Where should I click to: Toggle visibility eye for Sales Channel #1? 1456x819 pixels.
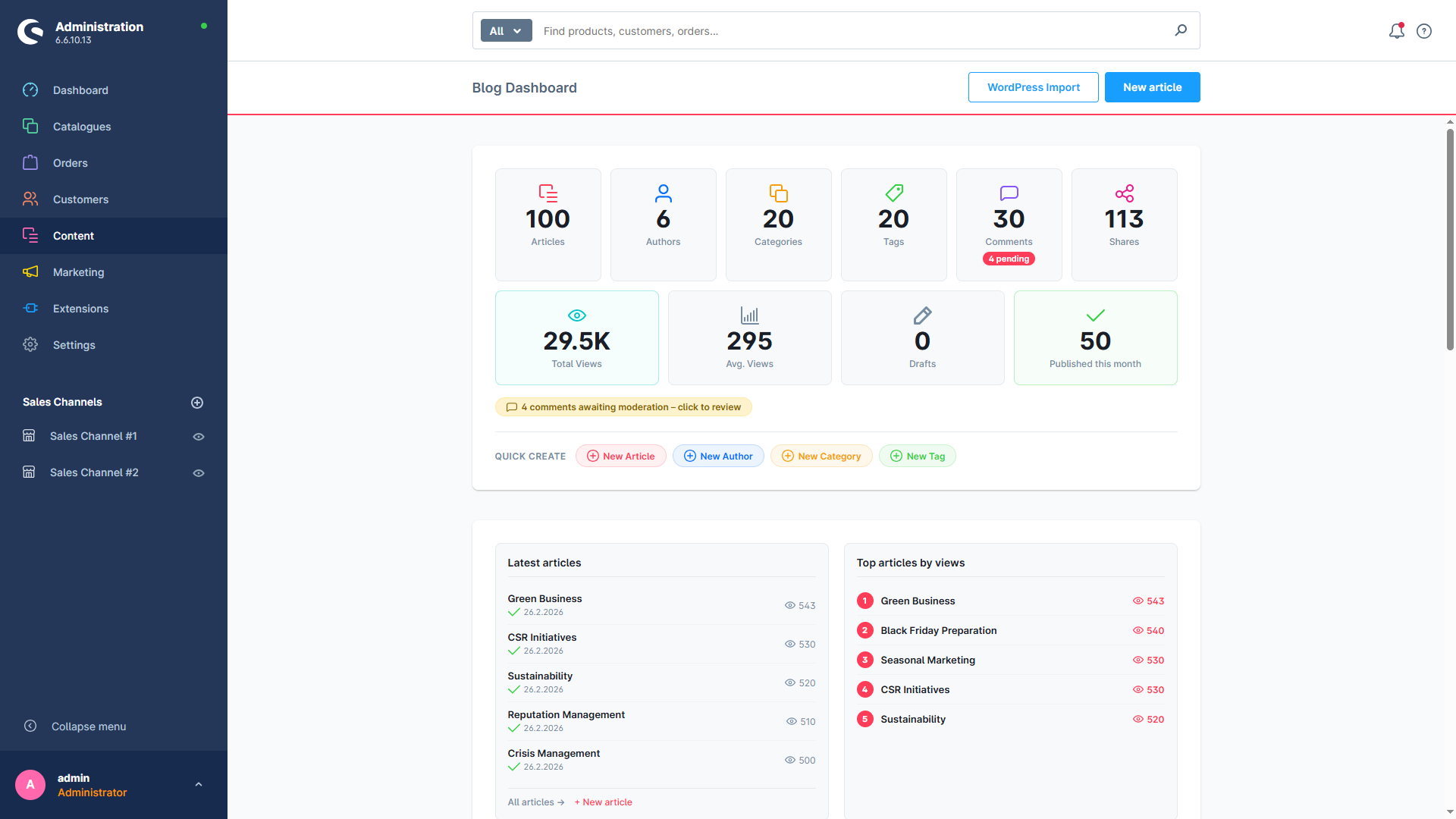[x=199, y=437]
